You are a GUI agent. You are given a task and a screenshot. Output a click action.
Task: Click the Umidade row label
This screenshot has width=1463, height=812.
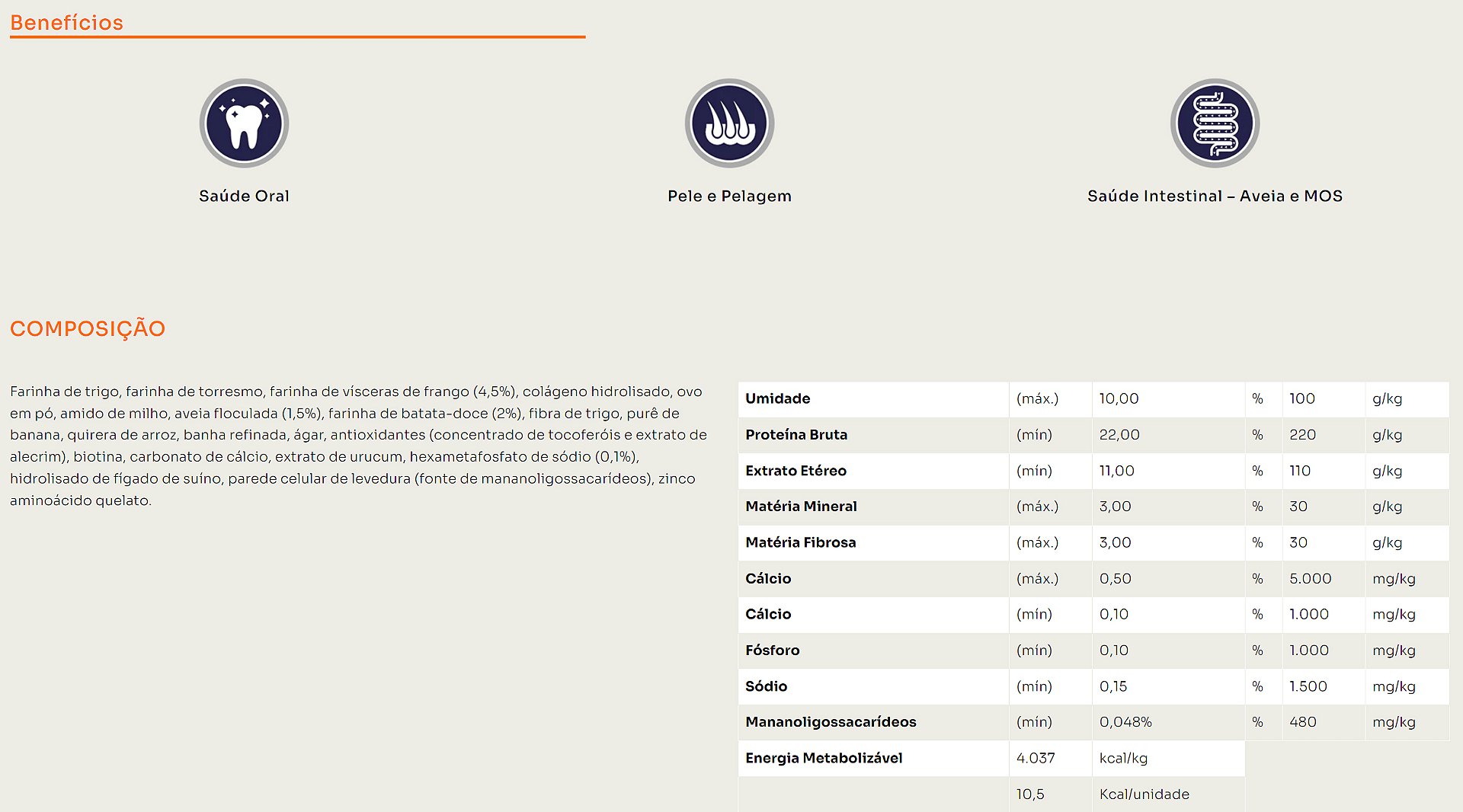coord(777,398)
